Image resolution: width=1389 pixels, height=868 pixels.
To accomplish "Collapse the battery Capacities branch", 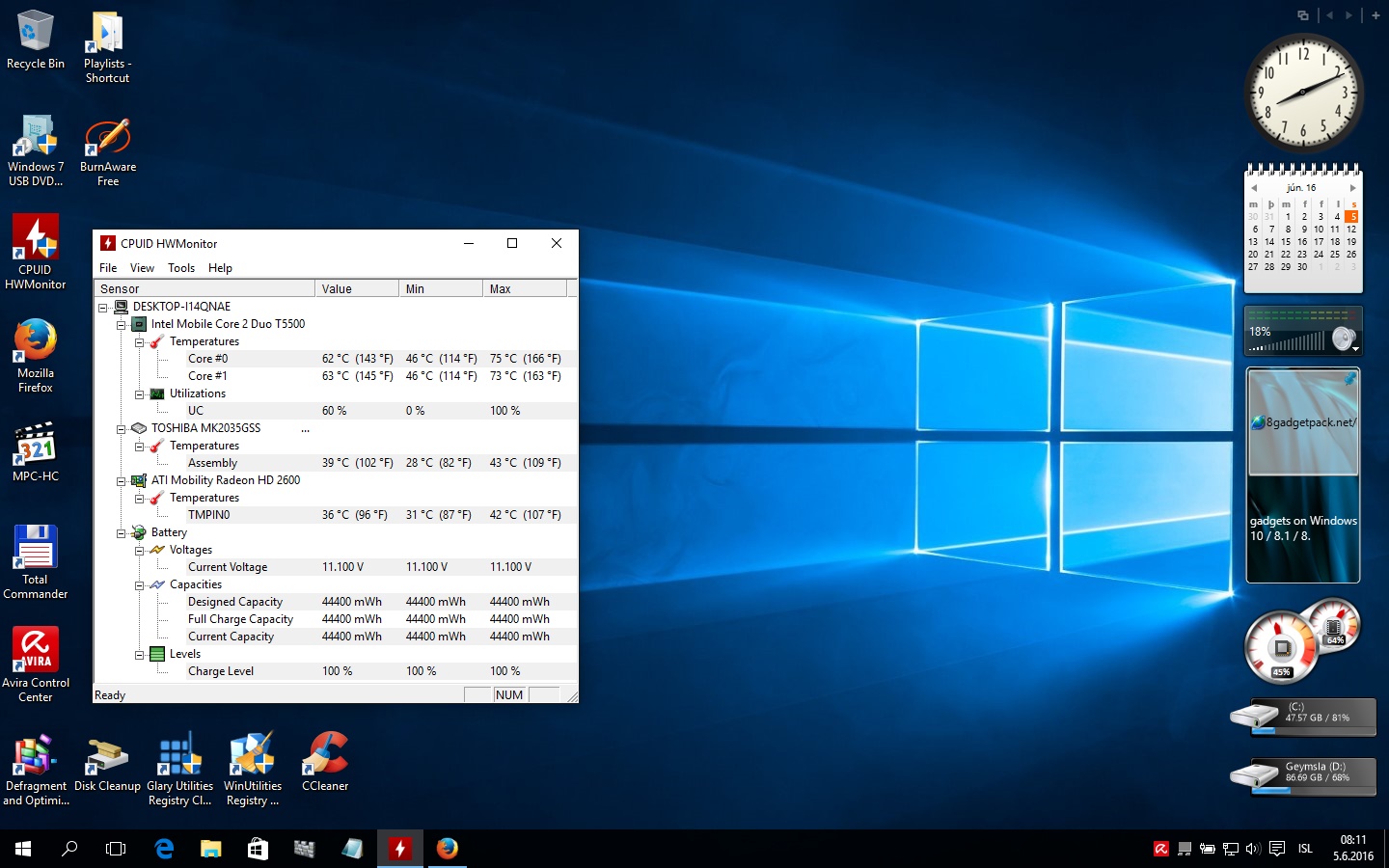I will (x=139, y=585).
